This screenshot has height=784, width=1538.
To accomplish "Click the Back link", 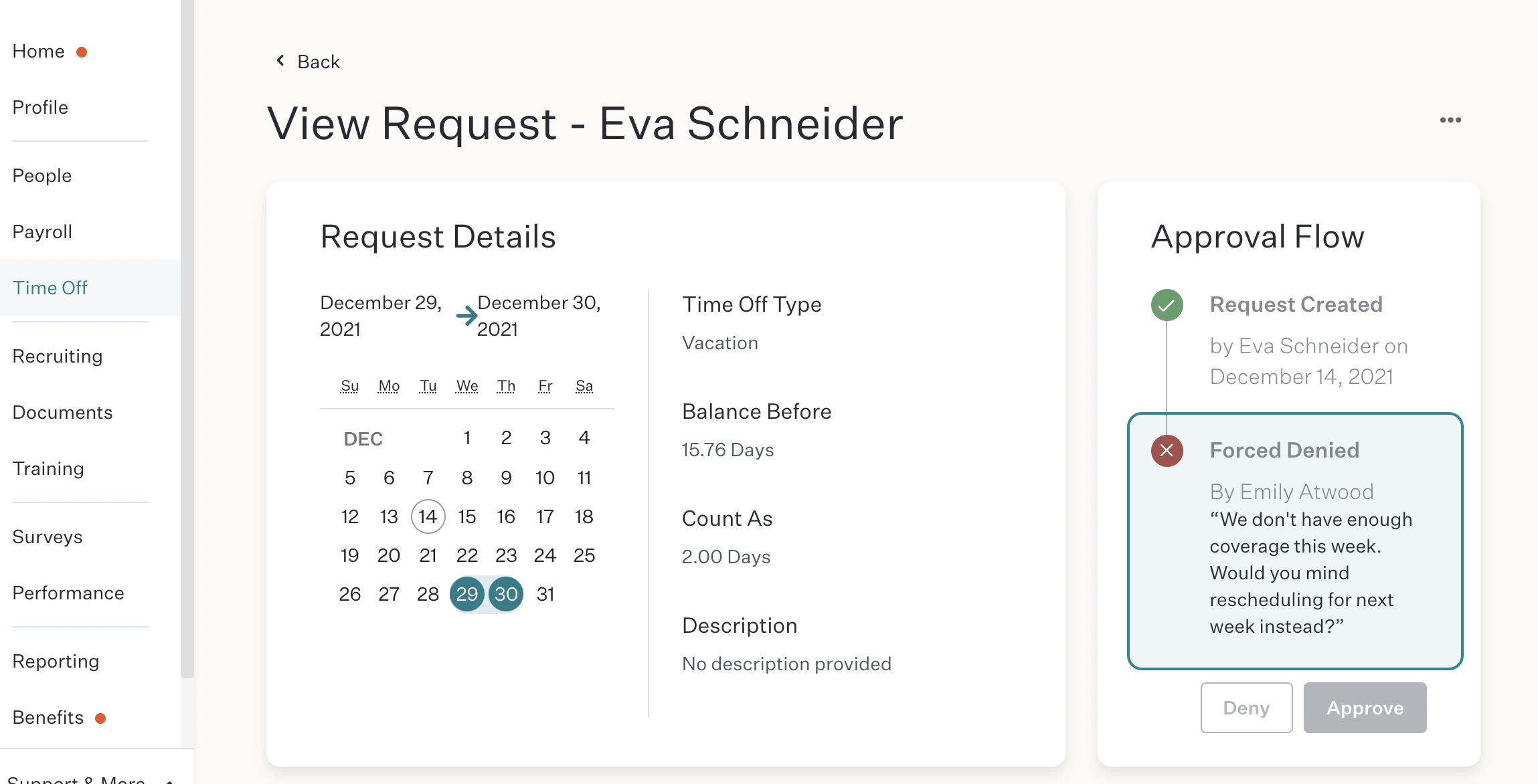I will [319, 62].
